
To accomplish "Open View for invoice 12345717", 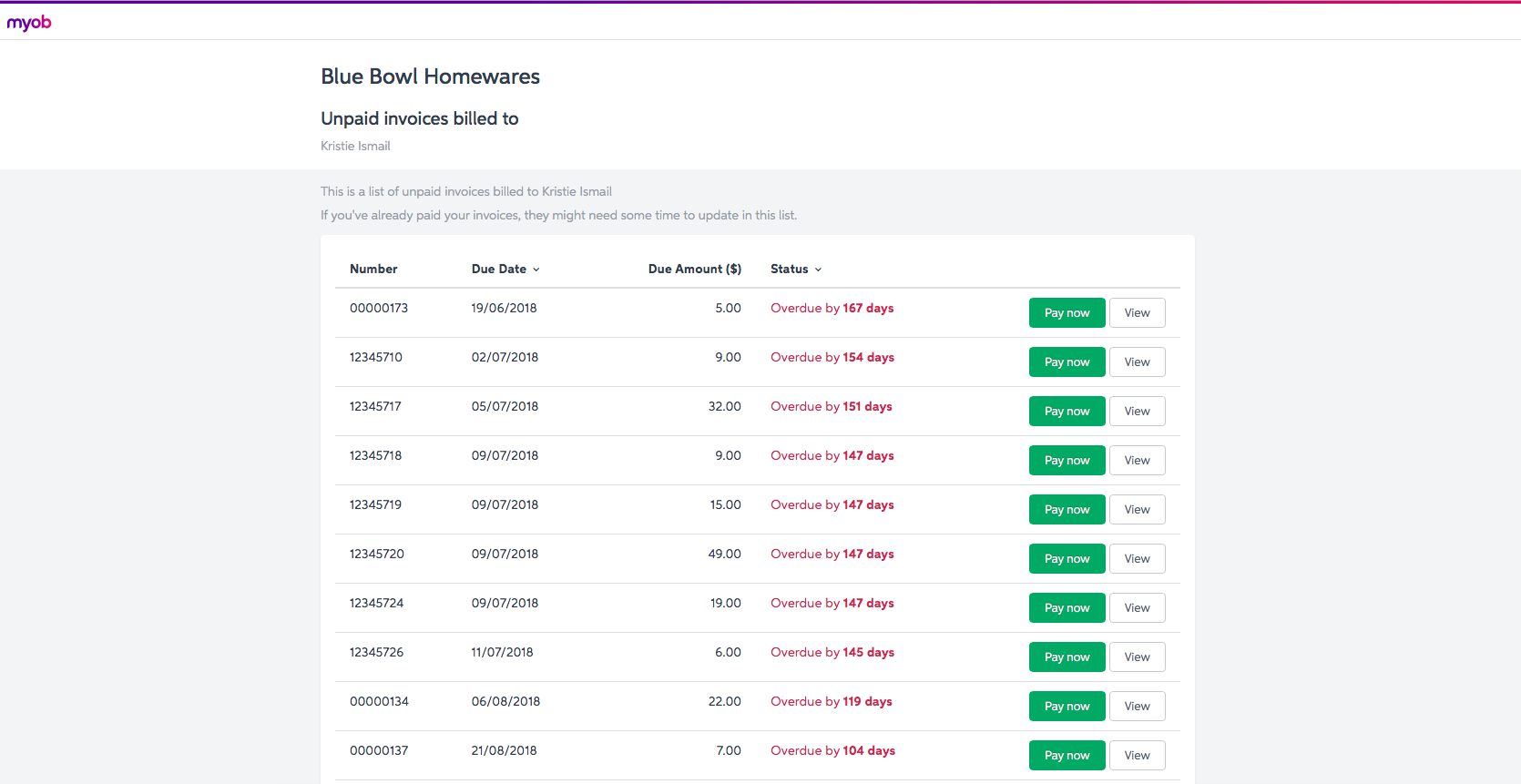I will [x=1137, y=412].
